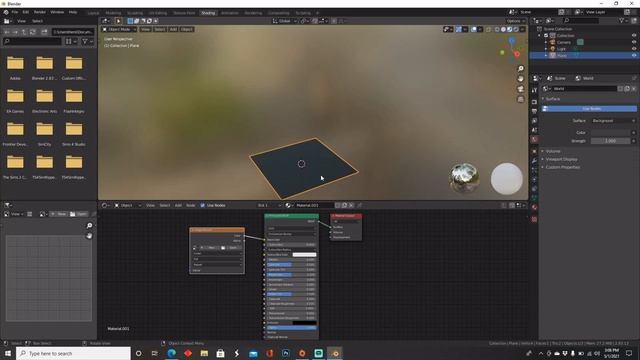Adjust the World Strength slider

610,141
